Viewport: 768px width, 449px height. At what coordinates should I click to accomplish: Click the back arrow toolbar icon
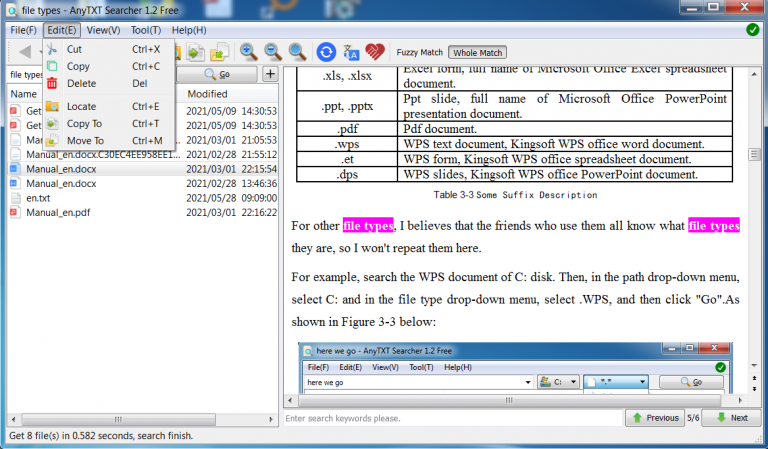click(x=25, y=51)
